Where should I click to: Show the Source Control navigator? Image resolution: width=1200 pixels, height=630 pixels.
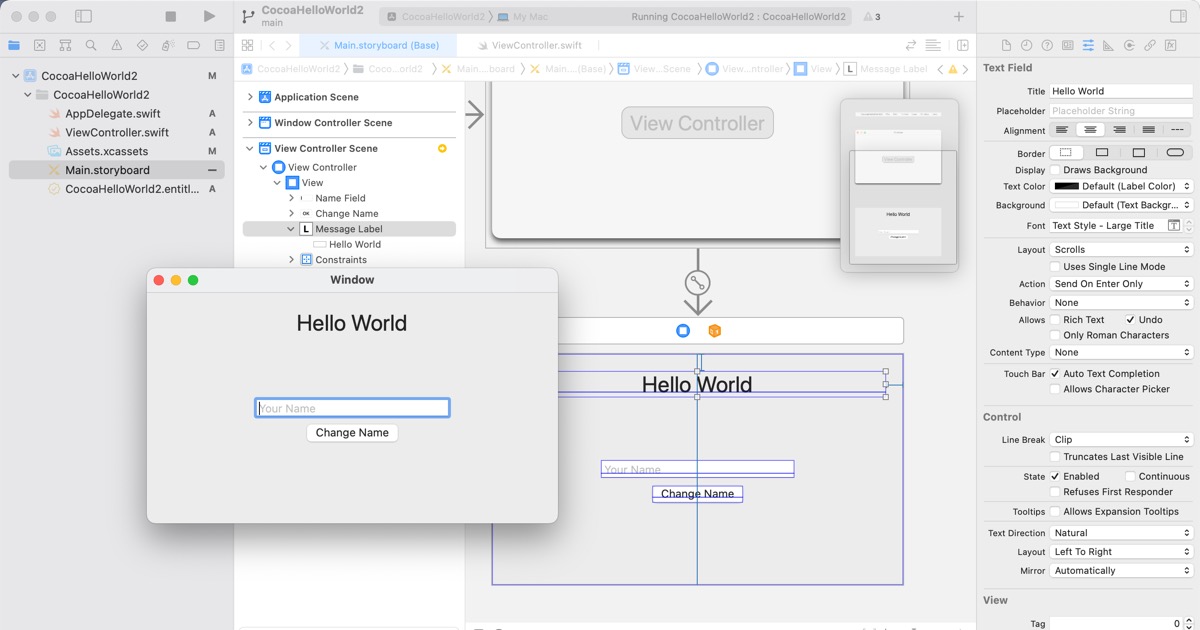(40, 45)
